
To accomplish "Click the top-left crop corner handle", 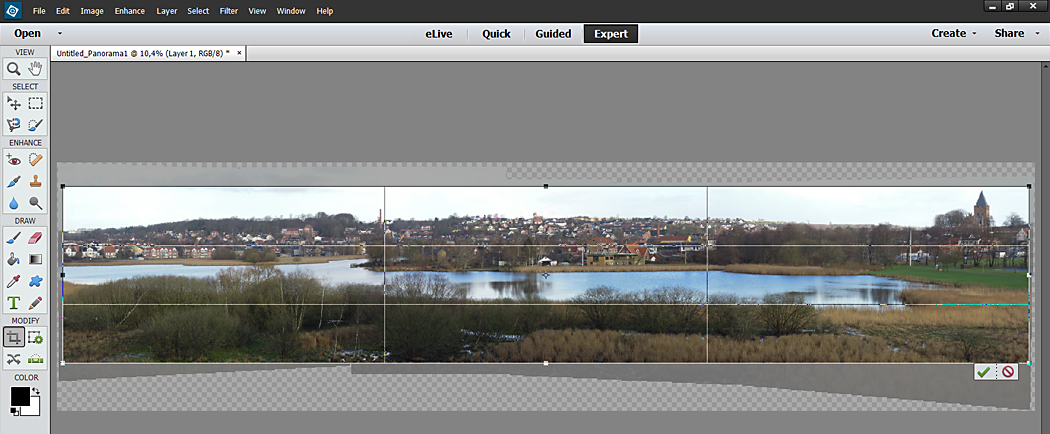I will pyautogui.click(x=63, y=186).
